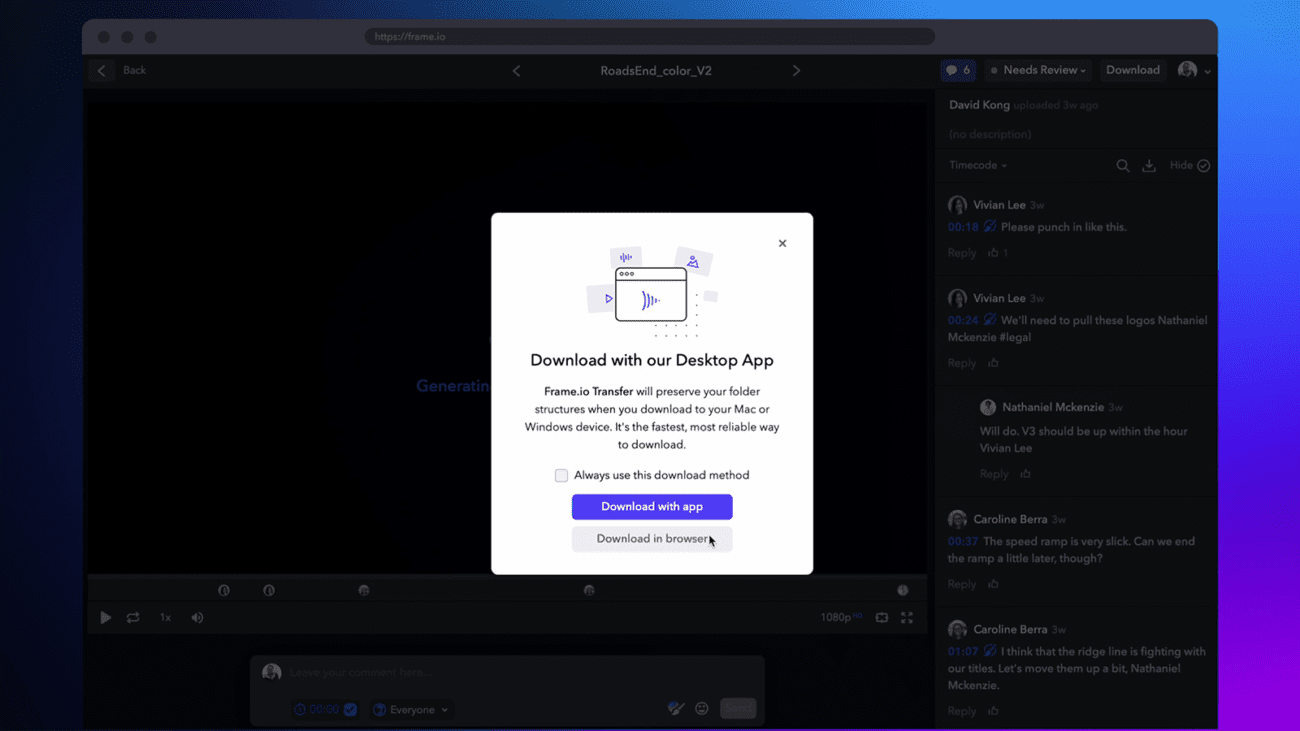Open the emoji picker in comment box

click(x=701, y=708)
